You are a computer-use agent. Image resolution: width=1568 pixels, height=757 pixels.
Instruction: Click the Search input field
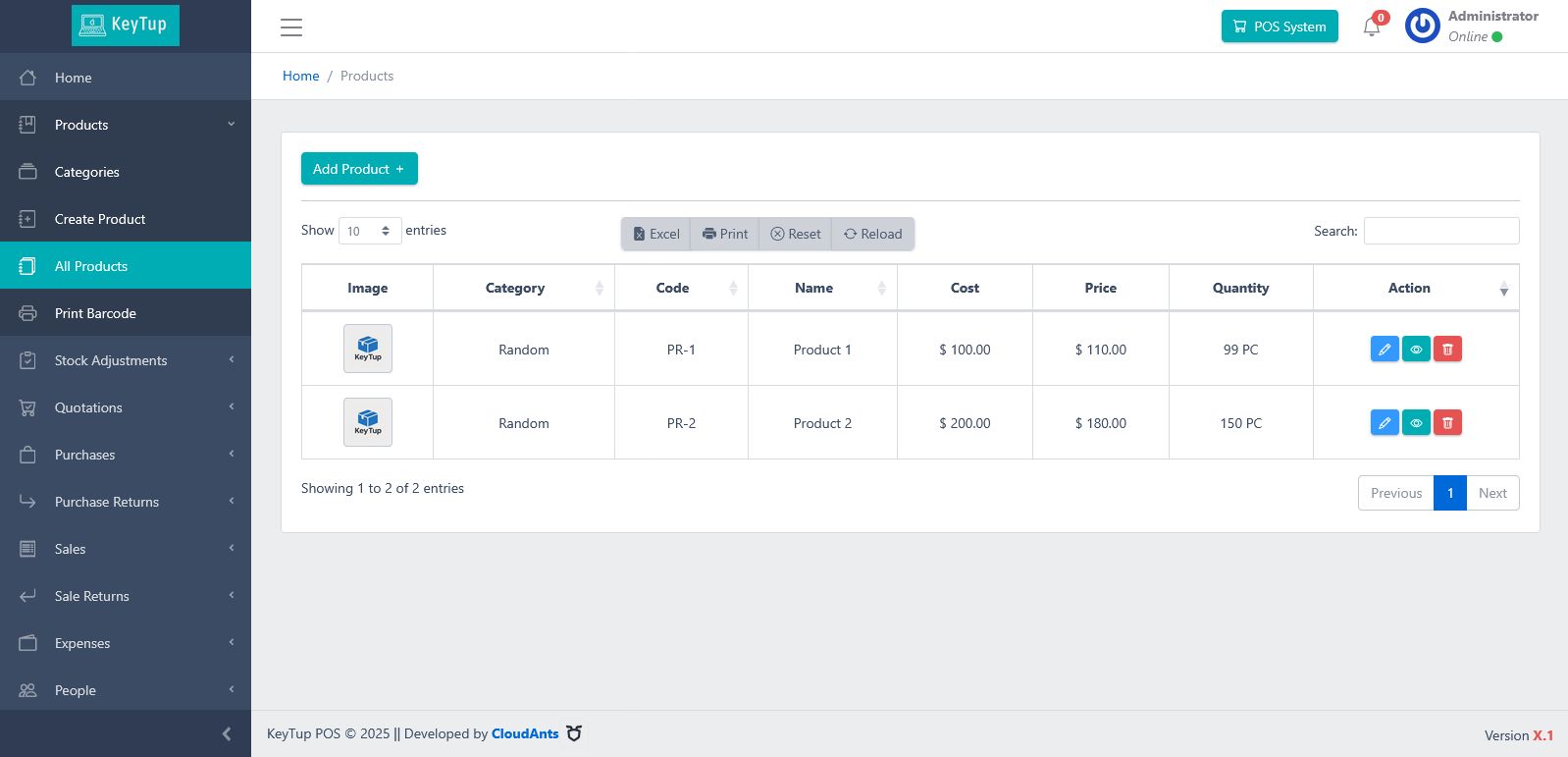point(1440,231)
